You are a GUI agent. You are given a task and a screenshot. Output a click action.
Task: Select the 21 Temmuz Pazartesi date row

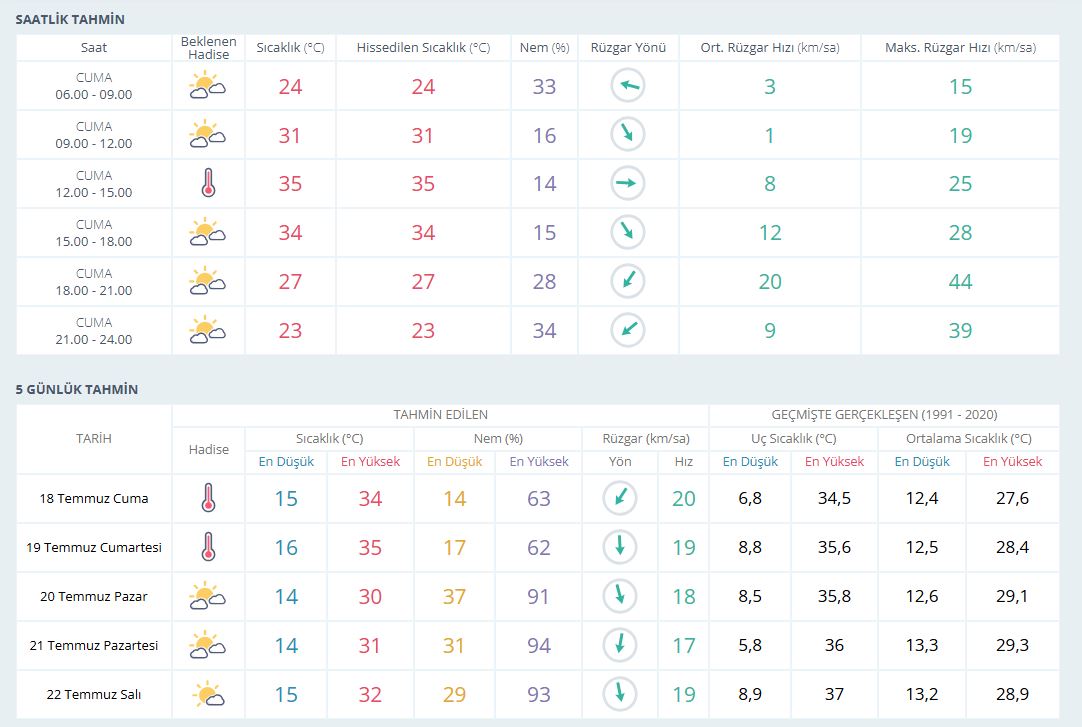[x=94, y=646]
